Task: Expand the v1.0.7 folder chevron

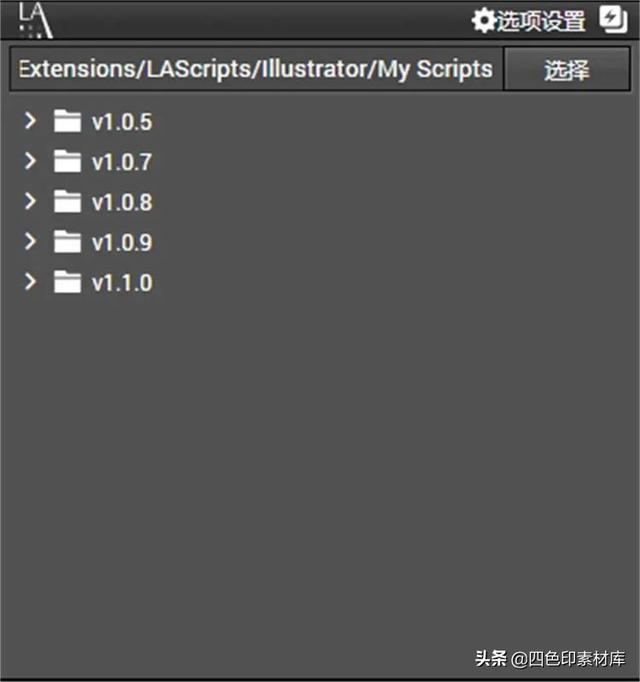Action: click(x=30, y=161)
